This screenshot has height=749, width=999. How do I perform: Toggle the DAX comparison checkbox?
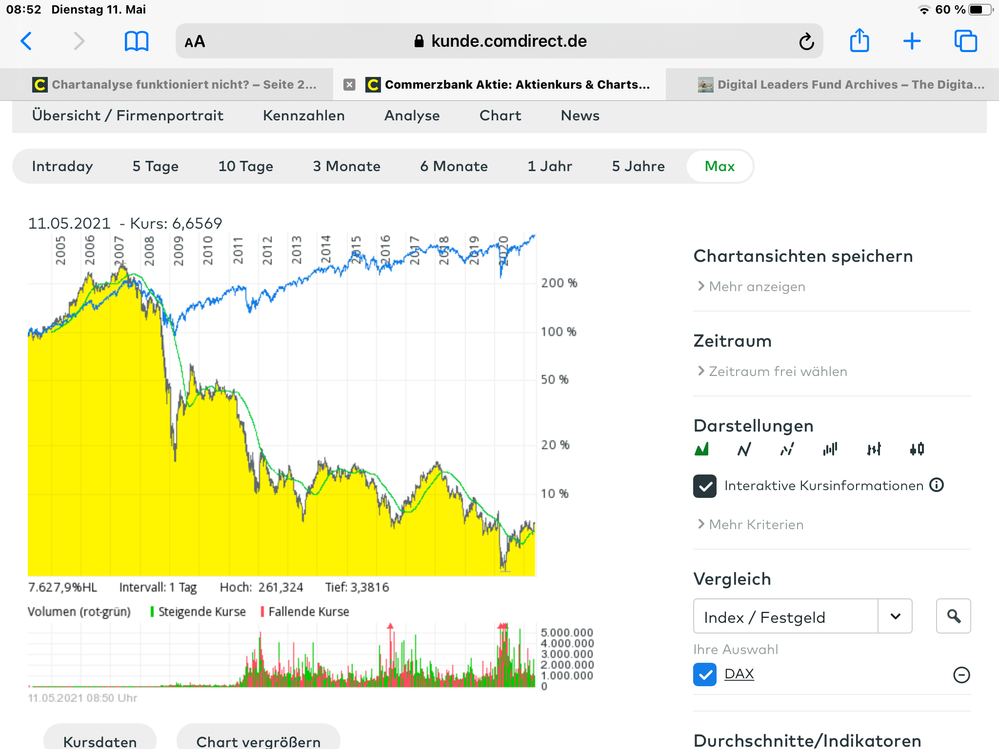(x=705, y=674)
